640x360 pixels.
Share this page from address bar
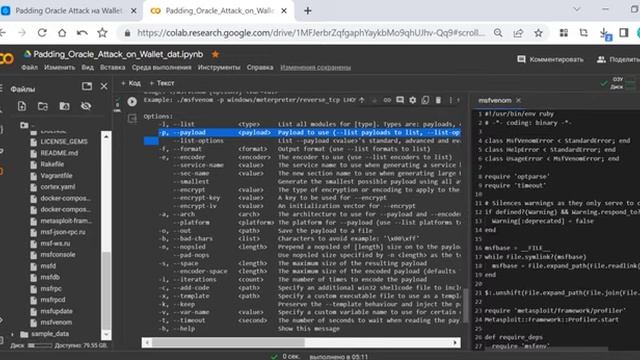point(518,33)
